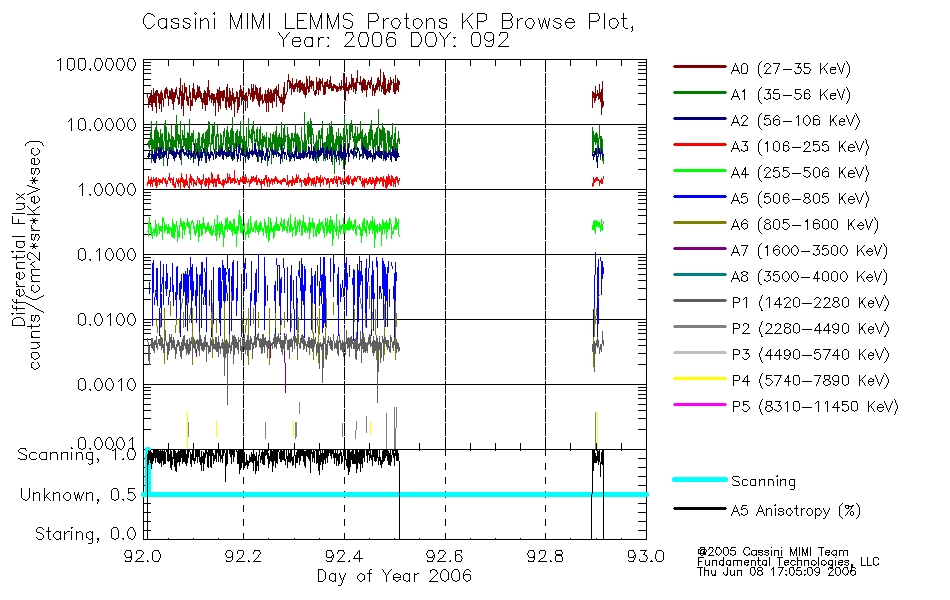Click the yellow P4 legend line swatch

click(700, 379)
